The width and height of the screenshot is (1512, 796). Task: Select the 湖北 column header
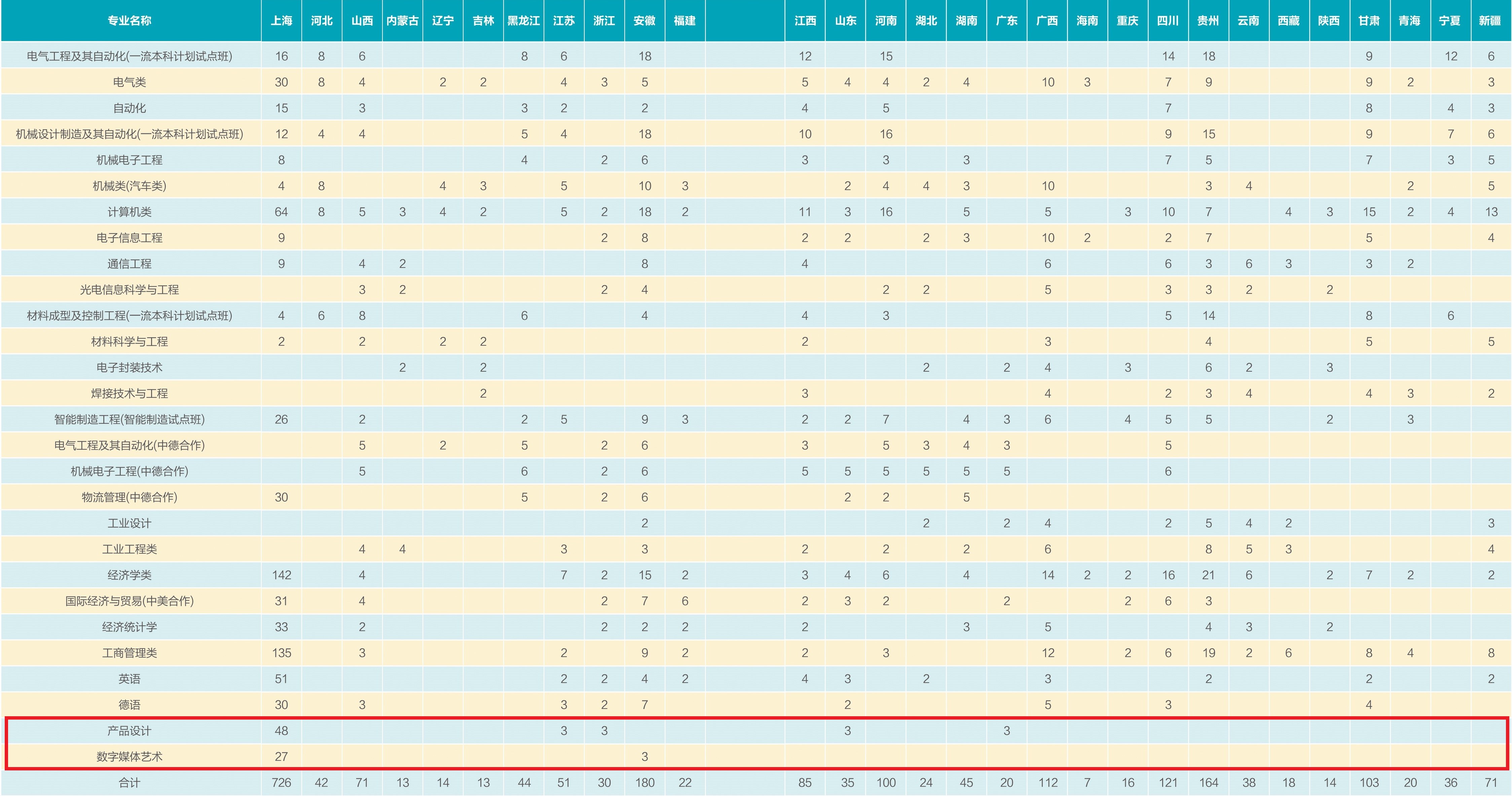tap(926, 21)
